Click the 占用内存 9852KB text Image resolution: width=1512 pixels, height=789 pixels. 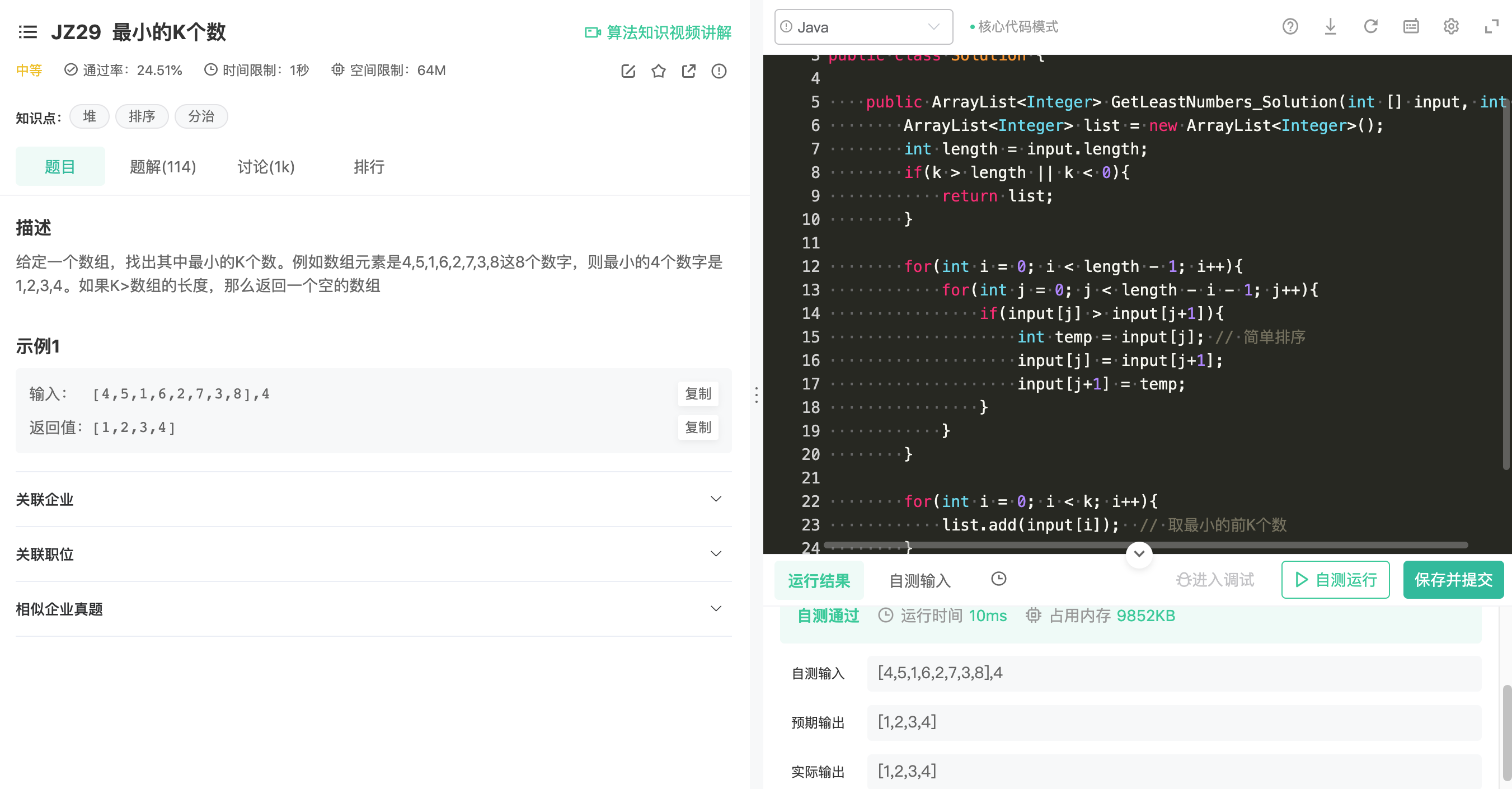[1101, 616]
